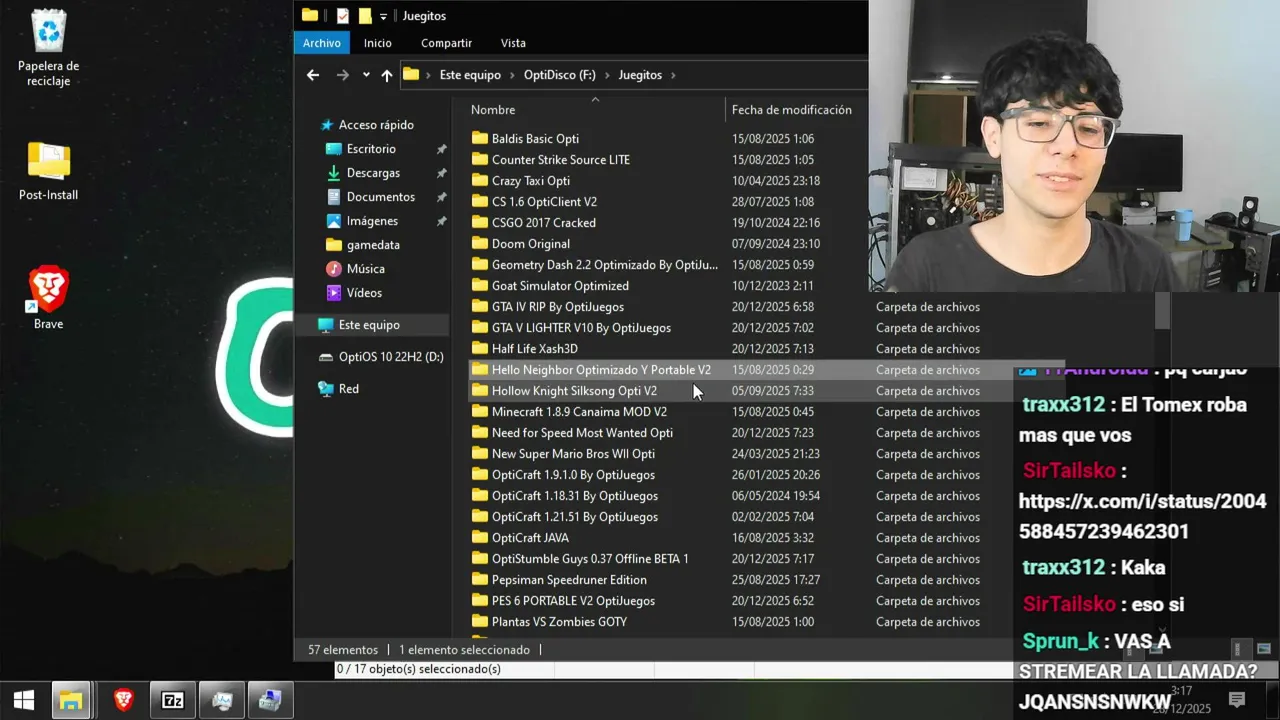Select GTA IV RIP By OptiJuegos folder

tap(557, 307)
